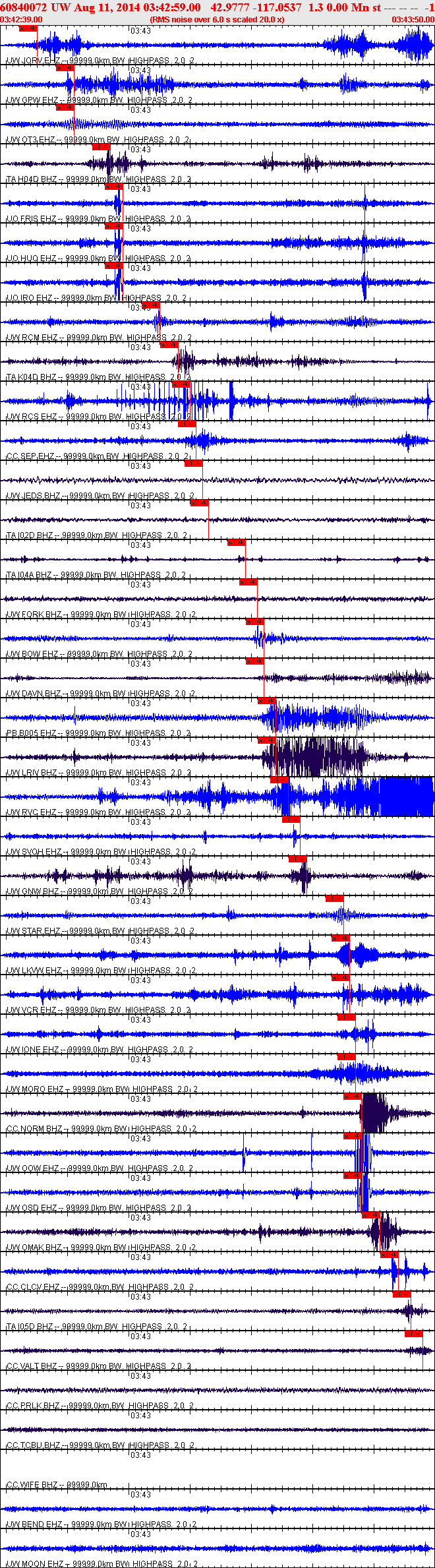This screenshot has width=435, height=1568.
Task: Click the start time label 03:42:39.00
Action: point(21,20)
